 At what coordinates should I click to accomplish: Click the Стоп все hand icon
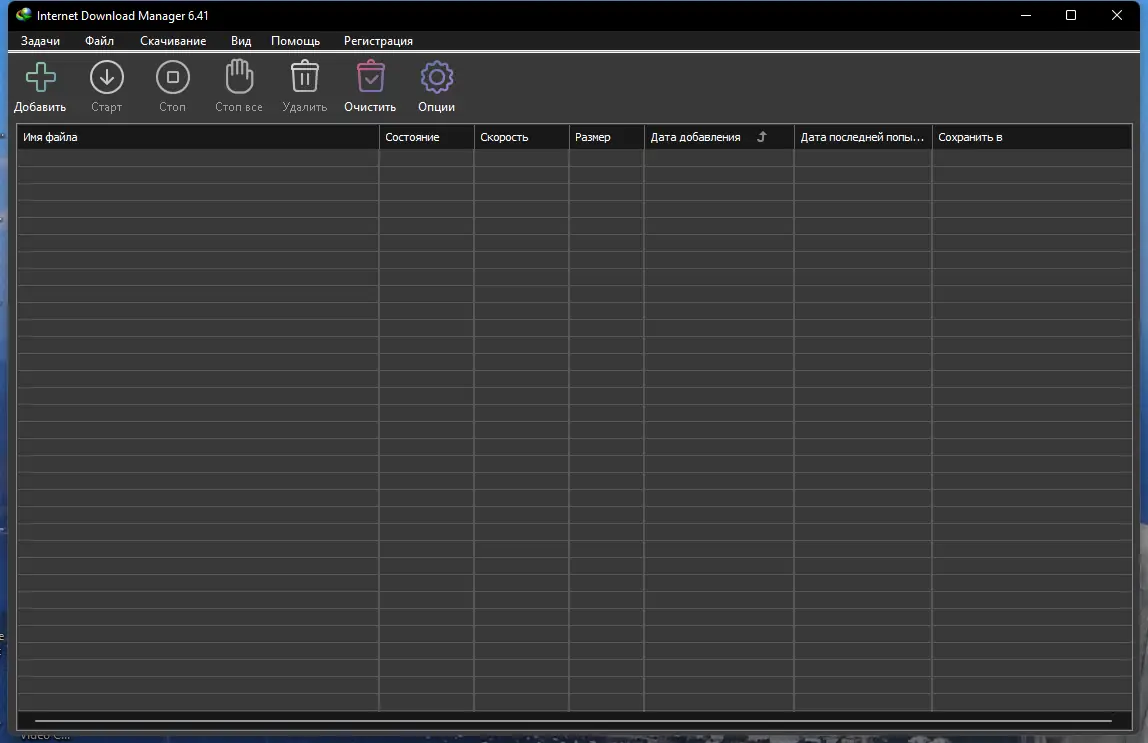[x=239, y=76]
